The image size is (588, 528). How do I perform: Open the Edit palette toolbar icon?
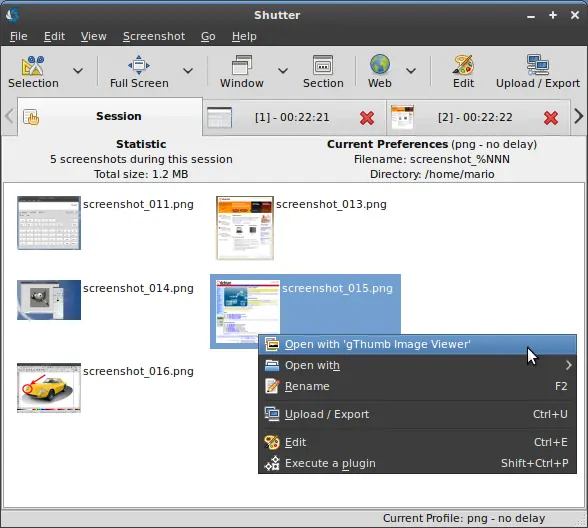pyautogui.click(x=464, y=65)
